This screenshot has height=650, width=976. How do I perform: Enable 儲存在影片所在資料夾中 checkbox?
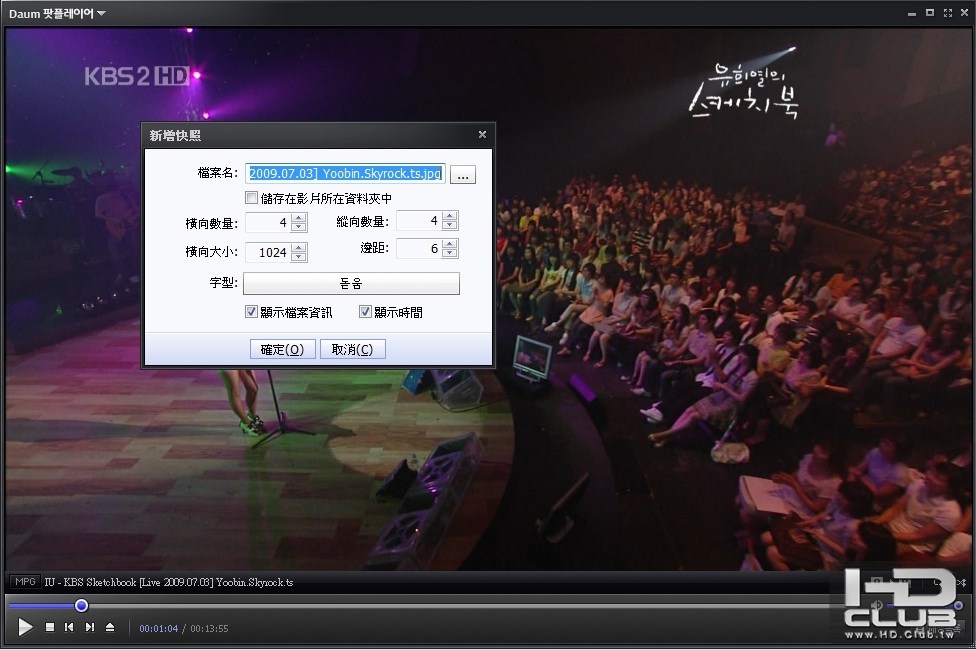(251, 198)
